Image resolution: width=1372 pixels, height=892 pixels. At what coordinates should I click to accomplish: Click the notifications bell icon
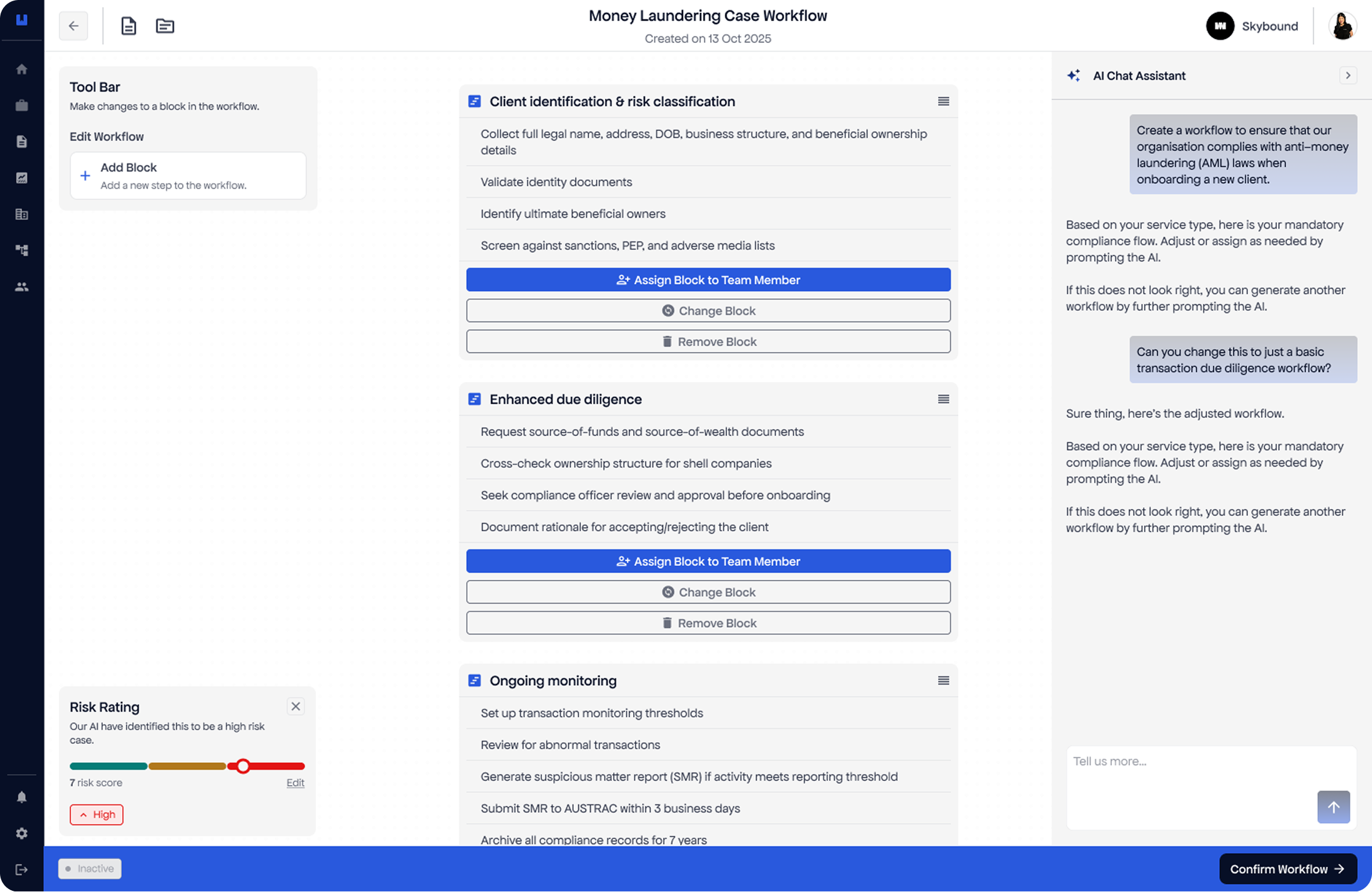22,797
